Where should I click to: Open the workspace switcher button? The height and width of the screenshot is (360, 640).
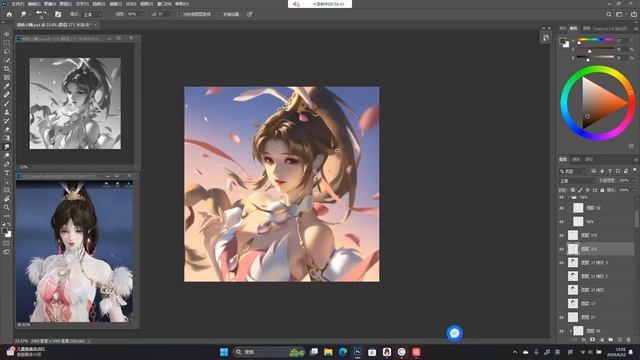[x=620, y=14]
